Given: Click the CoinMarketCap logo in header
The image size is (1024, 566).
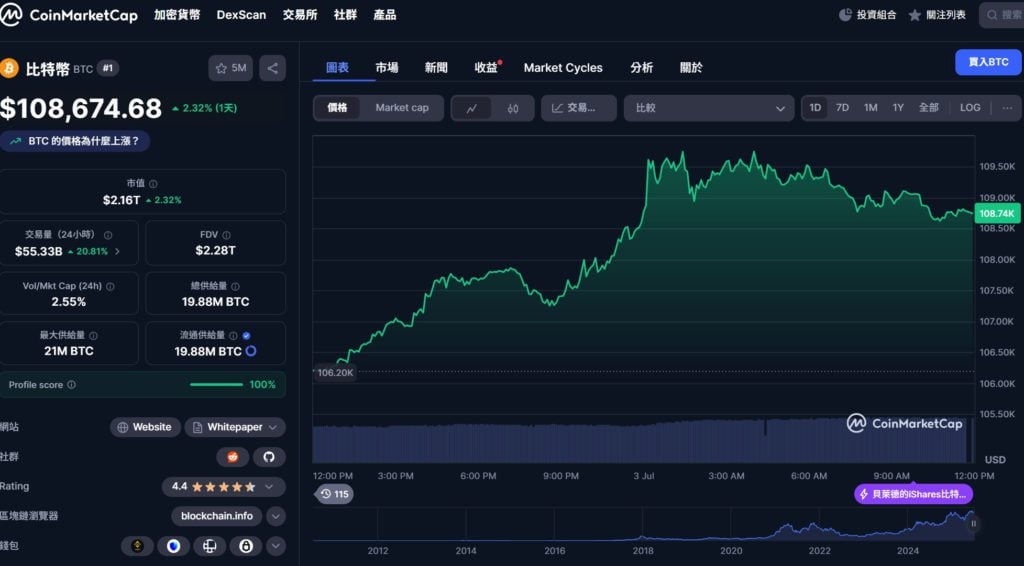Looking at the screenshot, I should pos(69,15).
